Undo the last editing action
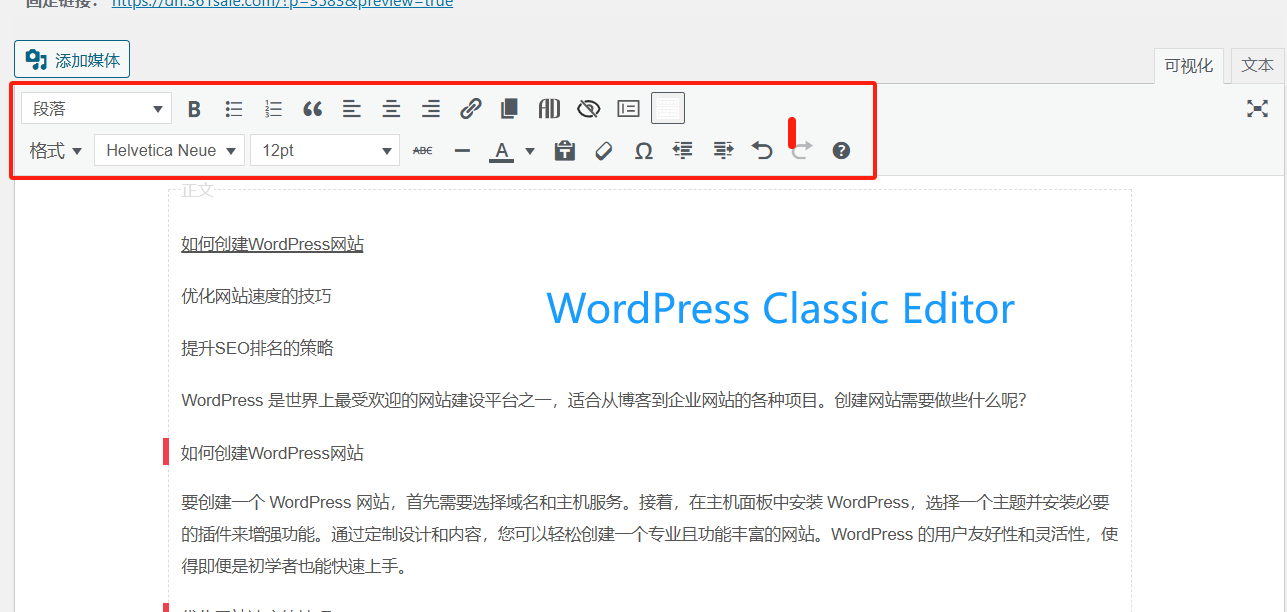The width and height of the screenshot is (1287, 612). pos(762,150)
